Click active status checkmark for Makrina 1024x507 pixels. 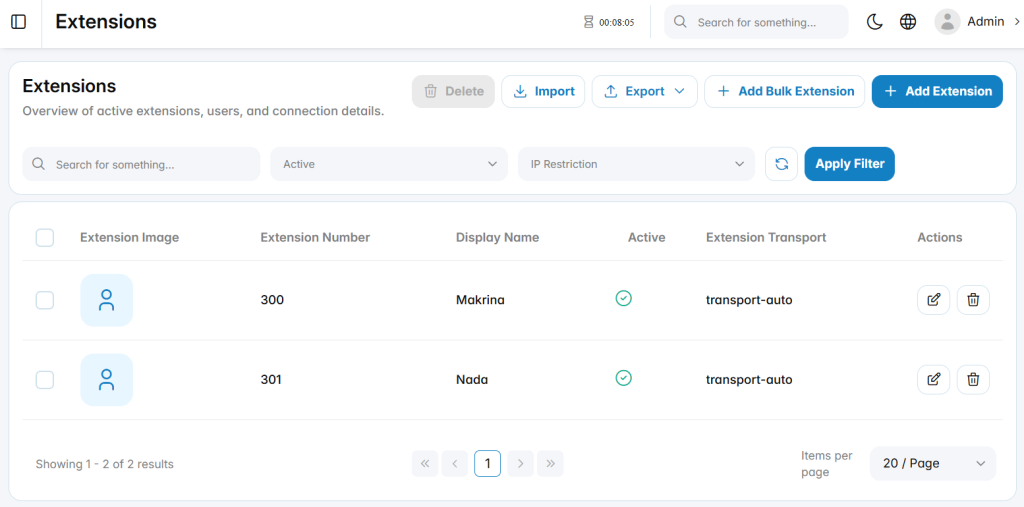[x=624, y=299]
